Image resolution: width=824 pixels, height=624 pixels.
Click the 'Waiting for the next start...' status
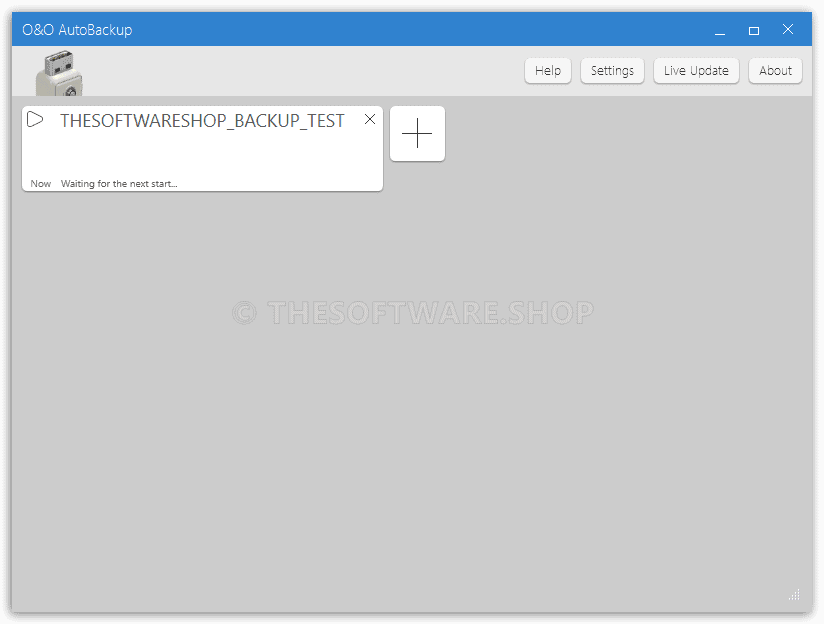(119, 183)
